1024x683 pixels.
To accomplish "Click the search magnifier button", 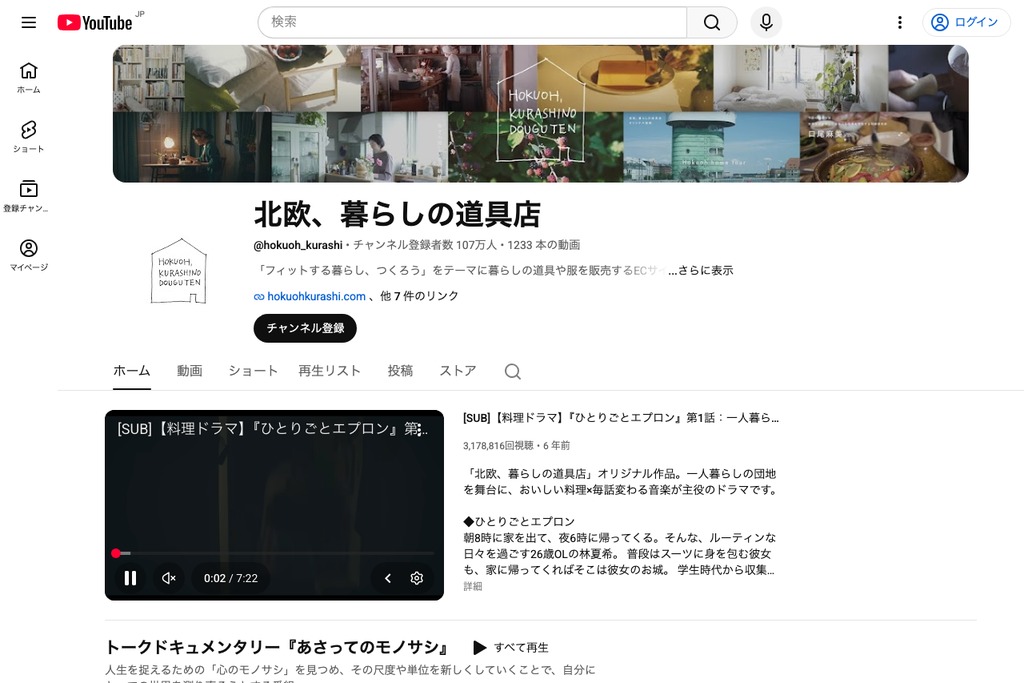I will pos(712,22).
